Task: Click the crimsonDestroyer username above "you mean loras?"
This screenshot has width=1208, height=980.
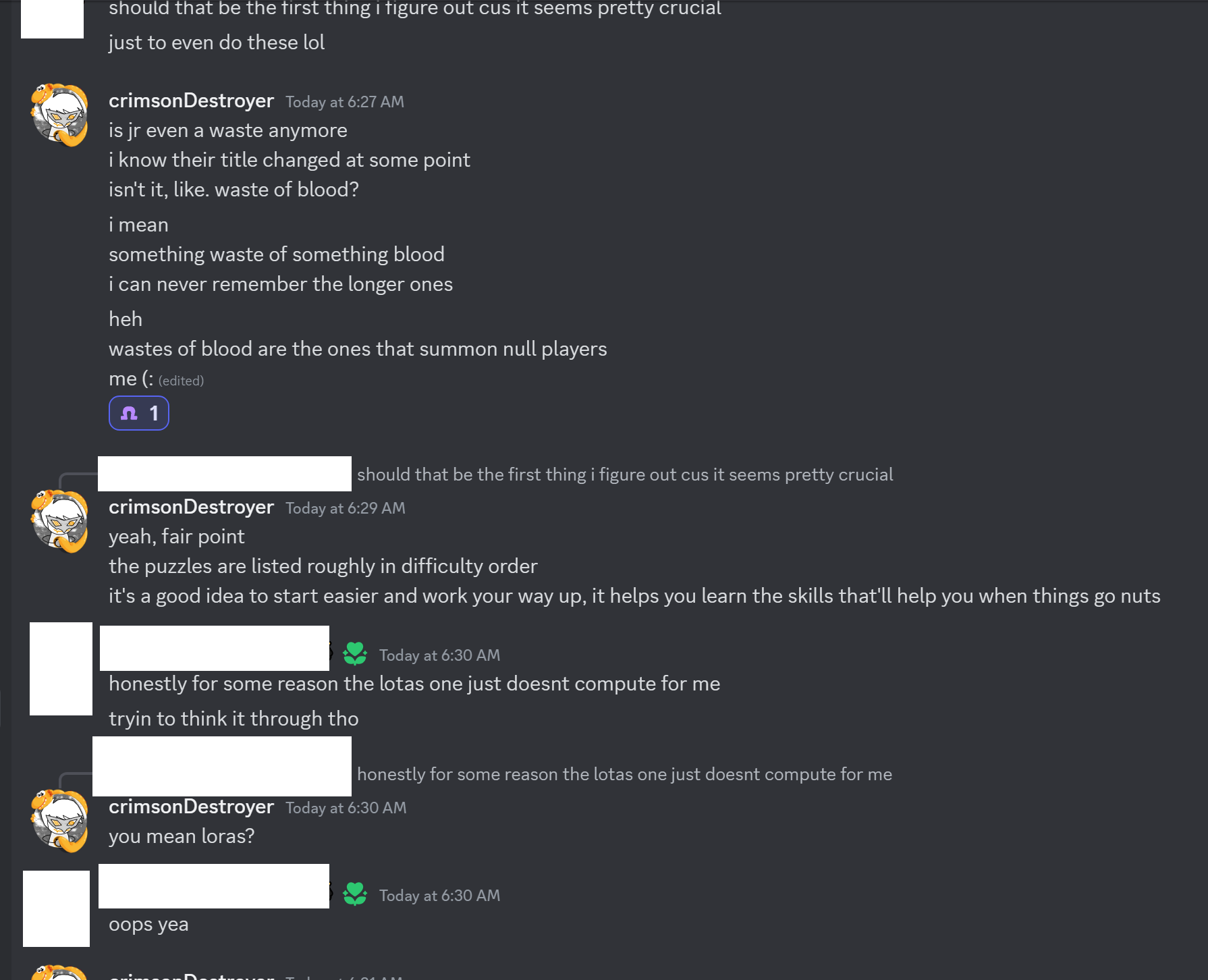Action: click(x=191, y=807)
